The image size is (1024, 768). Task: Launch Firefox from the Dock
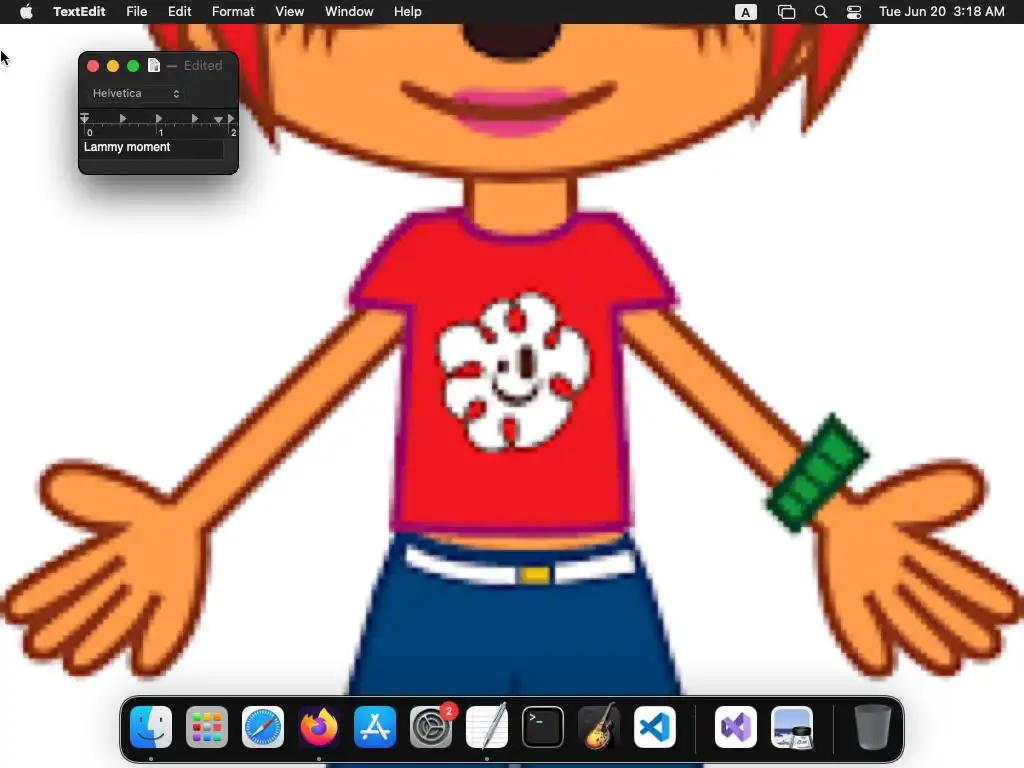click(x=319, y=727)
